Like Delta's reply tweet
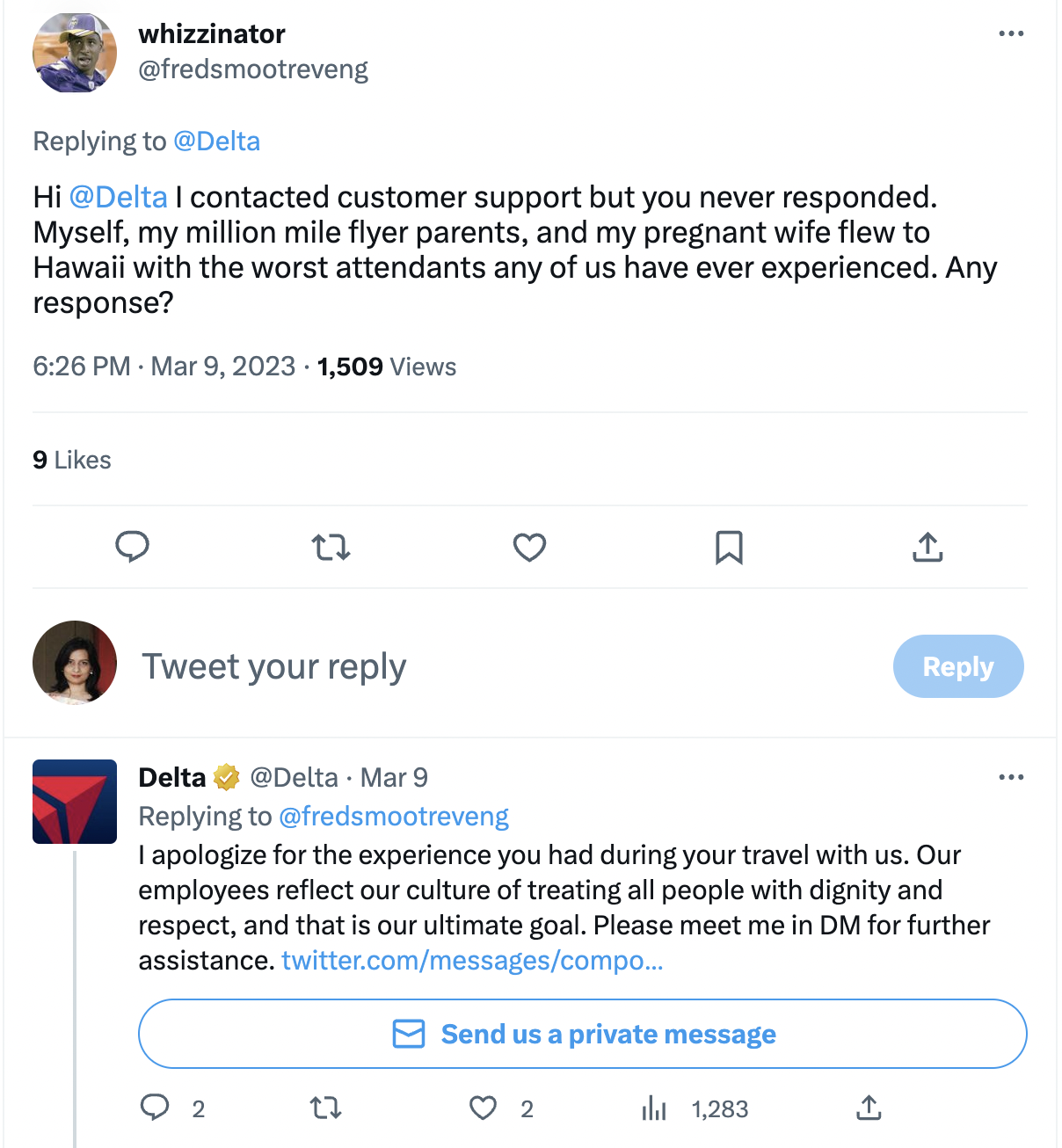 (483, 1108)
